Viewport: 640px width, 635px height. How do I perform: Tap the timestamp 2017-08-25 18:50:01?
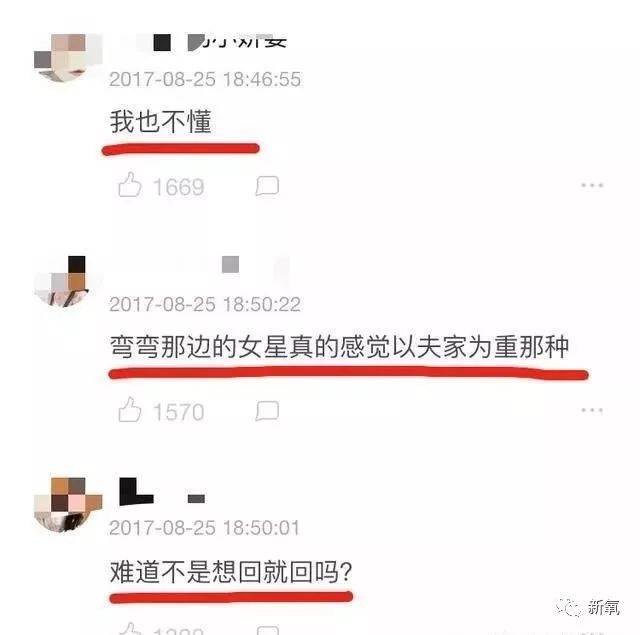[204, 528]
